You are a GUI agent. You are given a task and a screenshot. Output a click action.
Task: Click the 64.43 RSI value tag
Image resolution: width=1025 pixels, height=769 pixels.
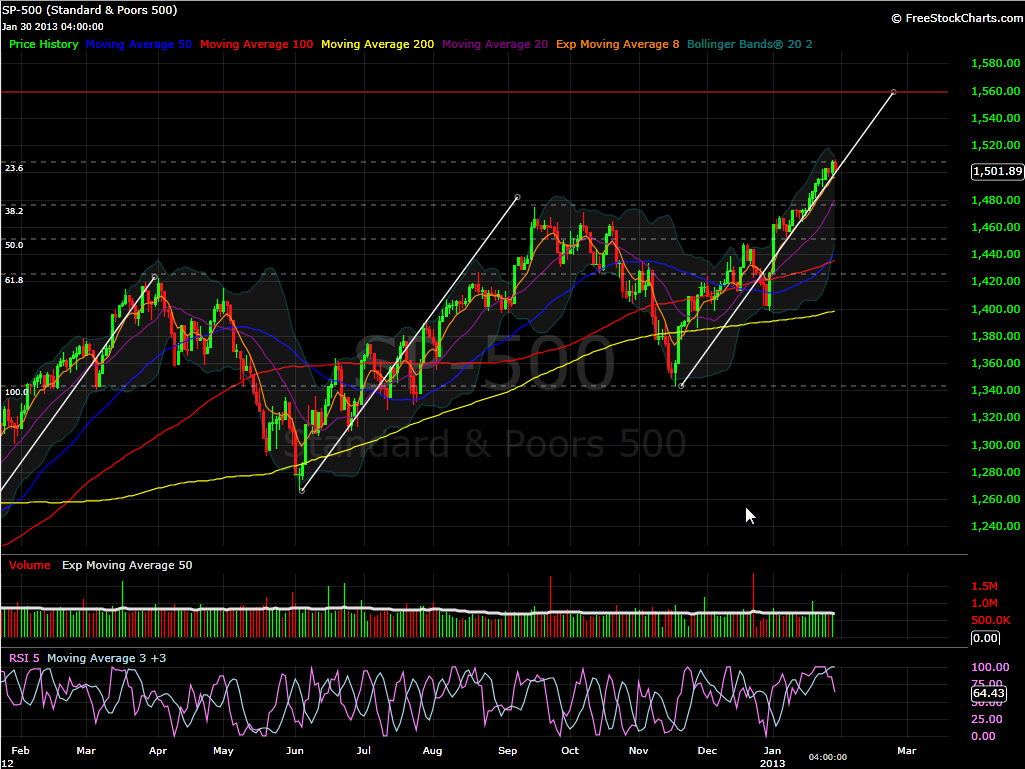click(988, 693)
